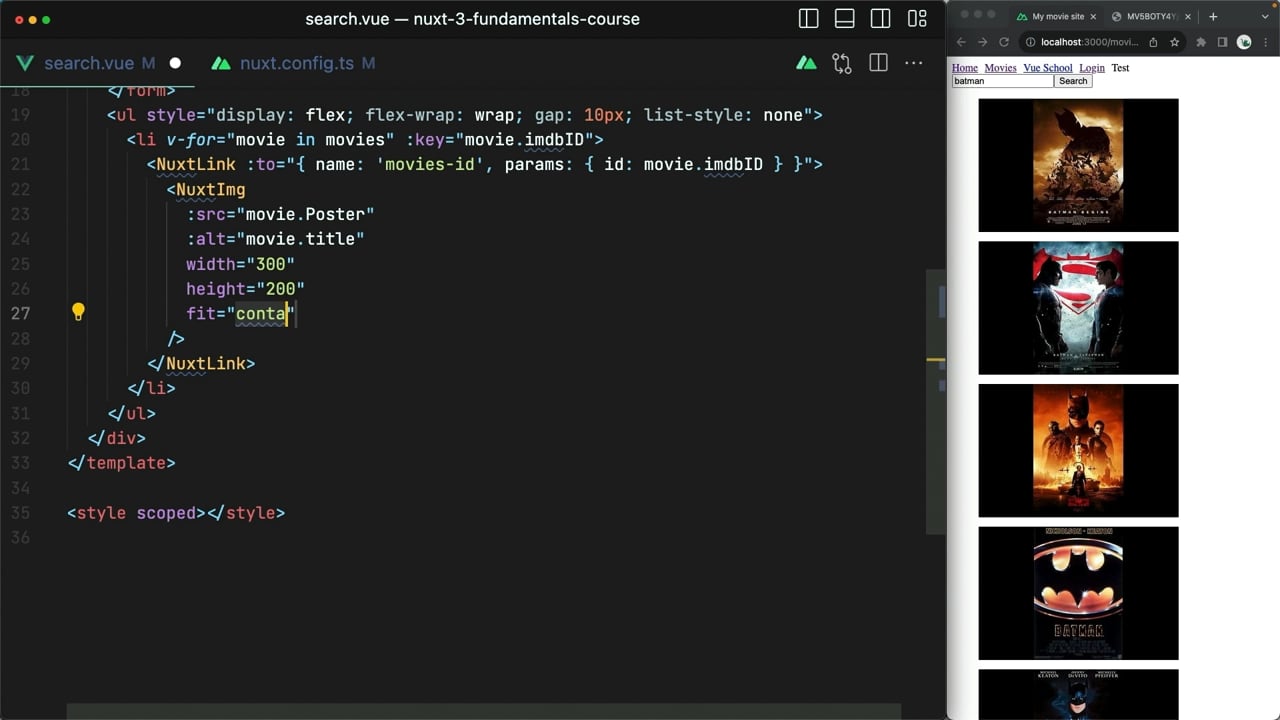Select the My movie site browser tab
Image resolution: width=1280 pixels, height=720 pixels.
(x=1057, y=16)
